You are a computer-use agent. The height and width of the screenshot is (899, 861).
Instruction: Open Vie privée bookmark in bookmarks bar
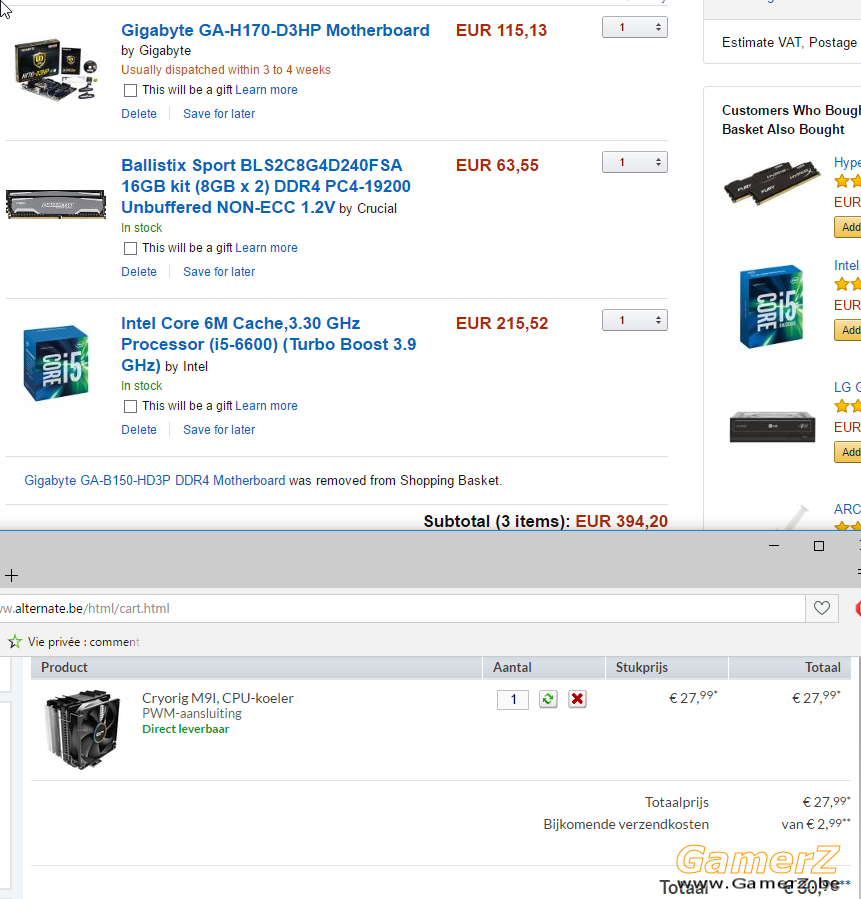point(83,642)
